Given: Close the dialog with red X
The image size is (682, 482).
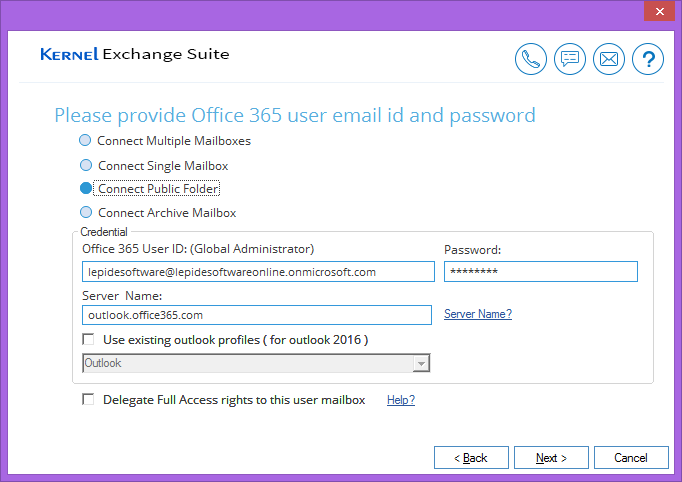Looking at the screenshot, I should pos(659,11).
